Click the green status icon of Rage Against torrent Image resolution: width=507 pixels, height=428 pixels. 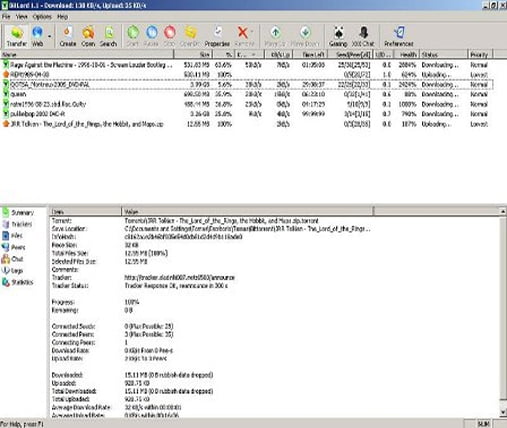point(6,65)
